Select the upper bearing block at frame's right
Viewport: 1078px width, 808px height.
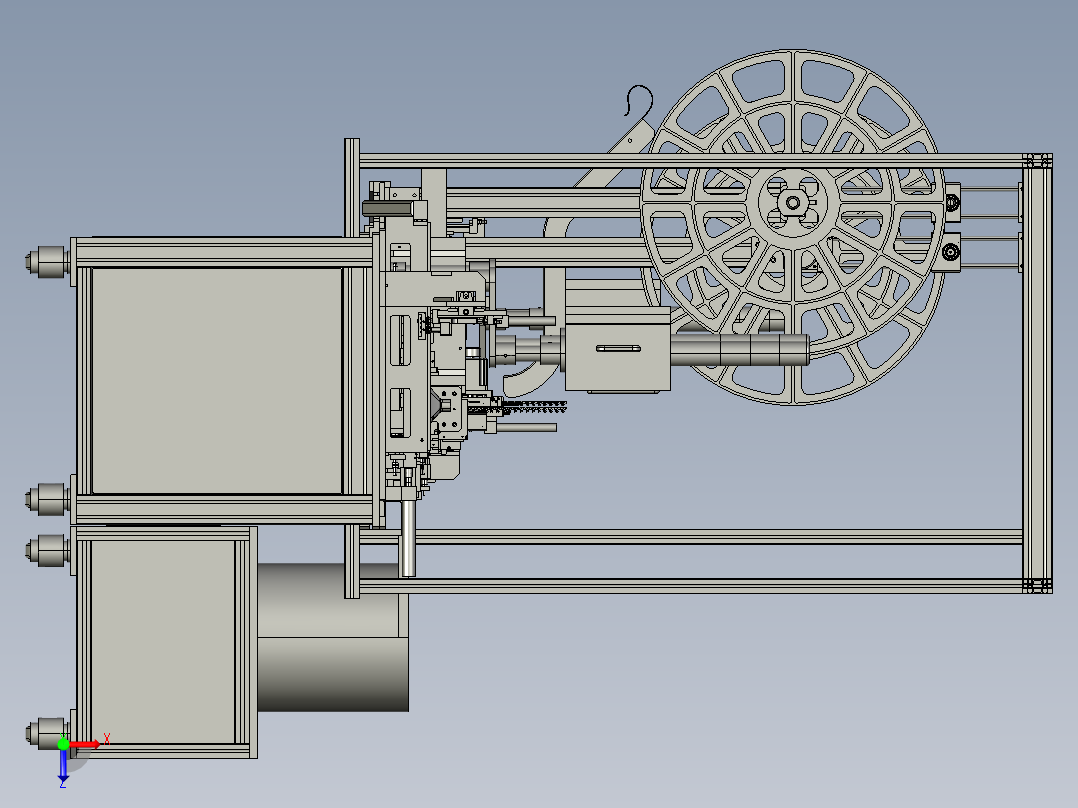click(952, 202)
